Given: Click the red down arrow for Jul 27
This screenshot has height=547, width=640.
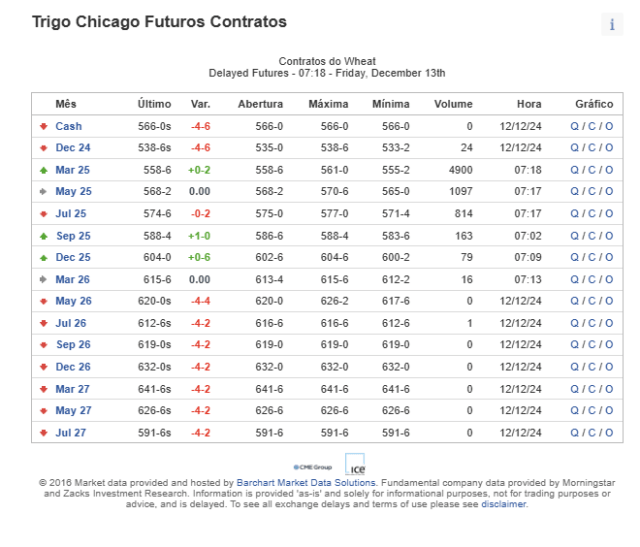Looking at the screenshot, I should 44,433.
